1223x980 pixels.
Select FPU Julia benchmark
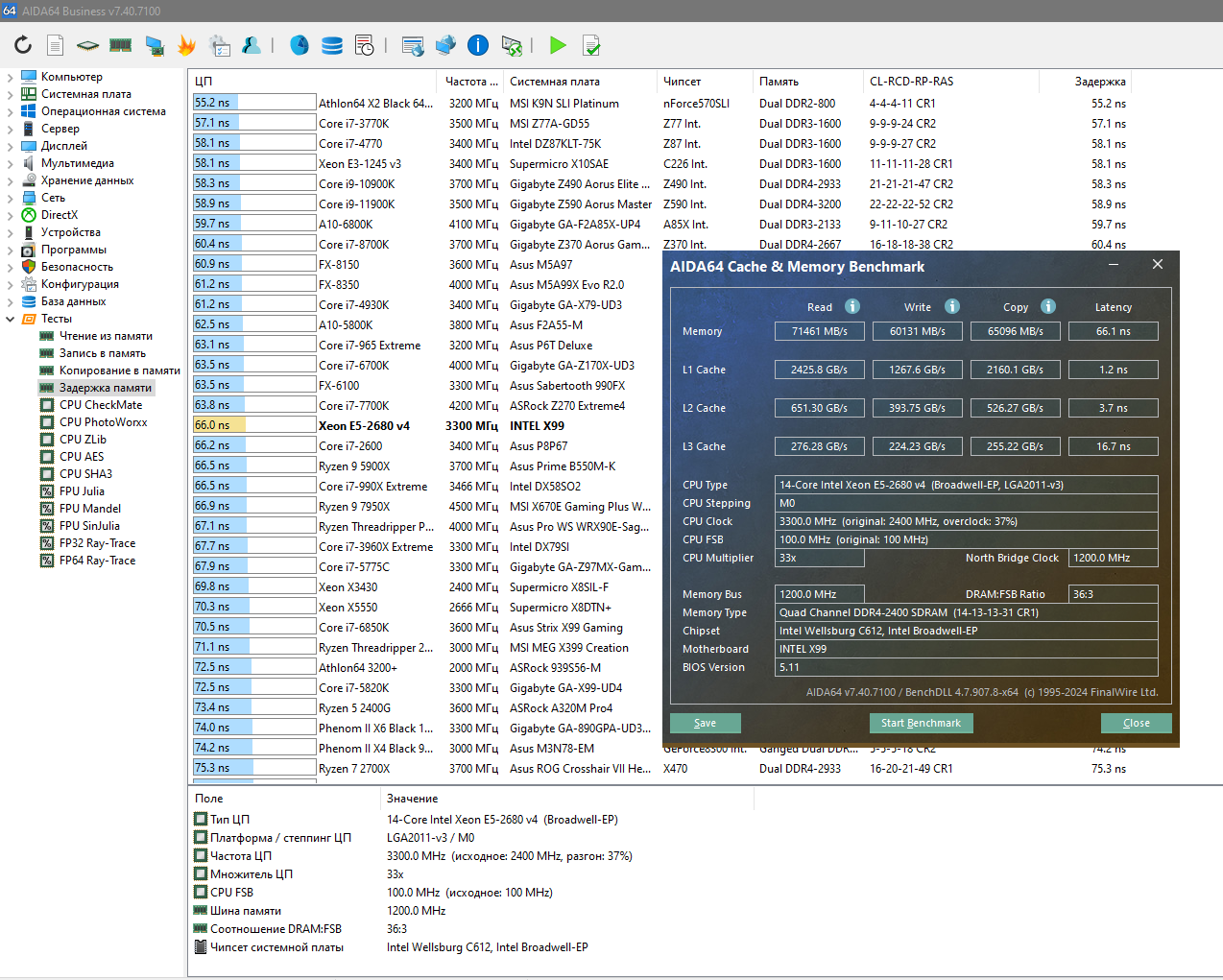pyautogui.click(x=82, y=491)
